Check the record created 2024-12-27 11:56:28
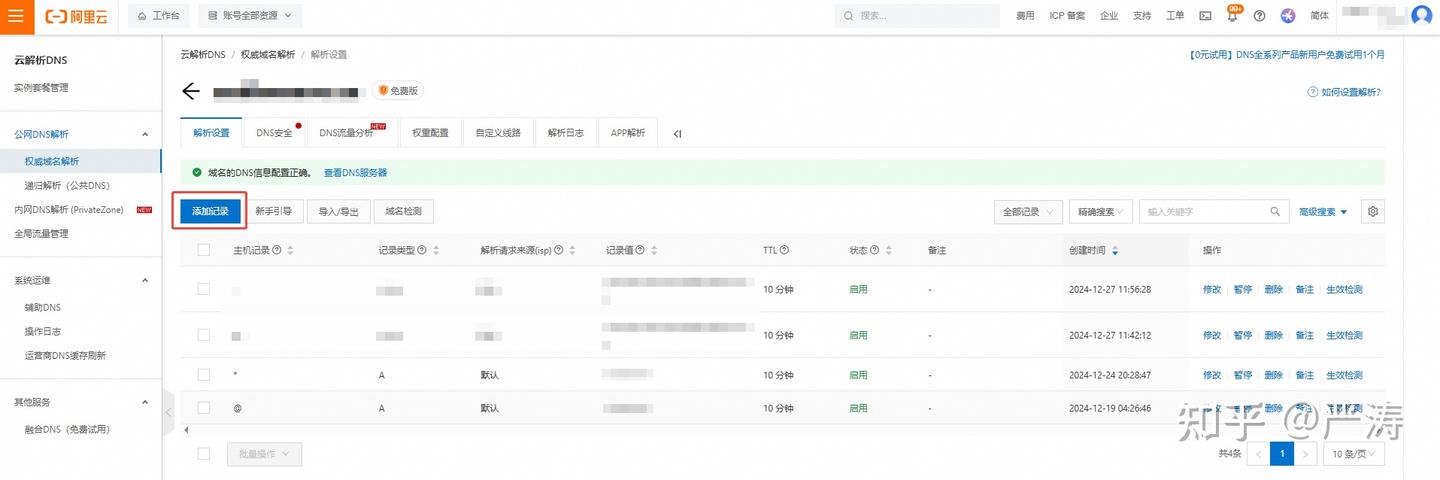The height and width of the screenshot is (480, 1440). (204, 289)
